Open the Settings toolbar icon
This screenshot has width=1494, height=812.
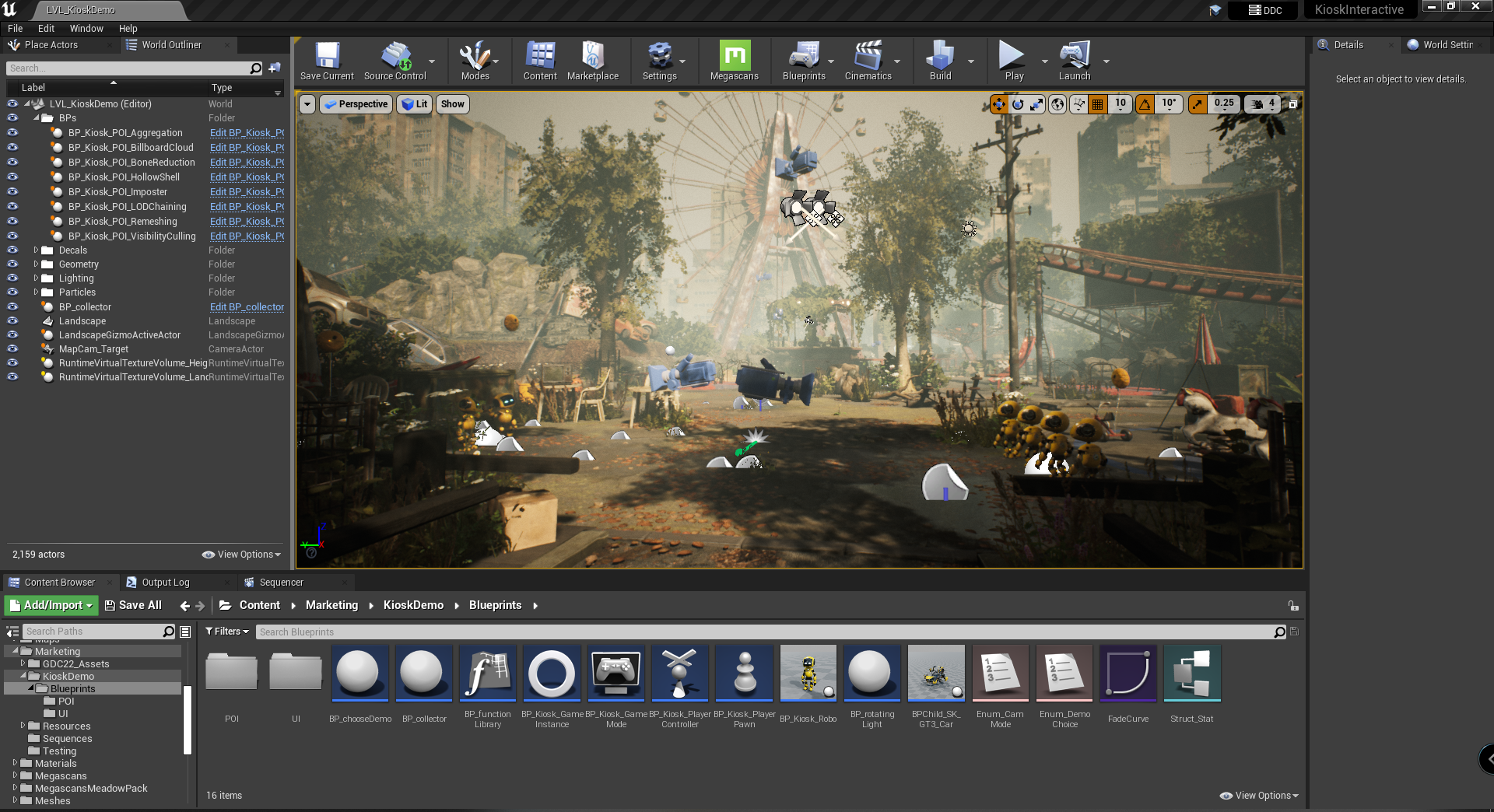tap(659, 61)
